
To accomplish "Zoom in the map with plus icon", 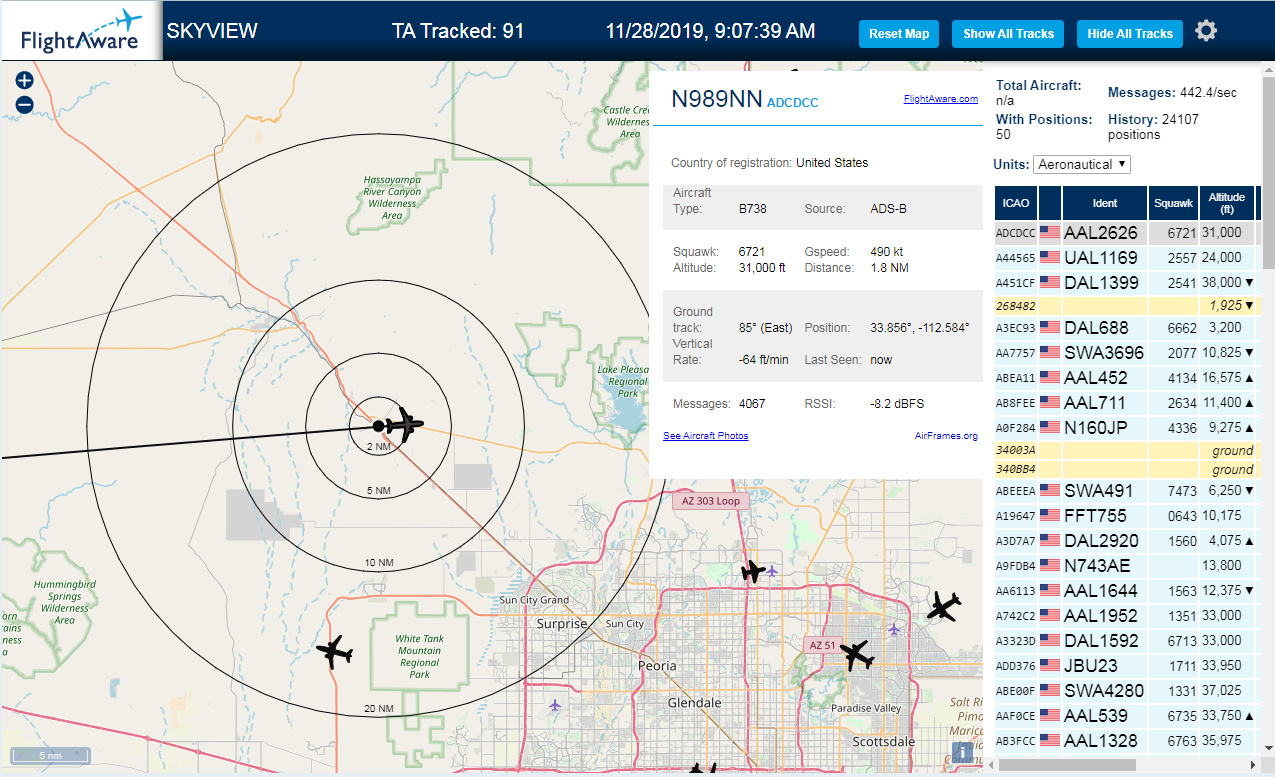I will (x=25, y=81).
